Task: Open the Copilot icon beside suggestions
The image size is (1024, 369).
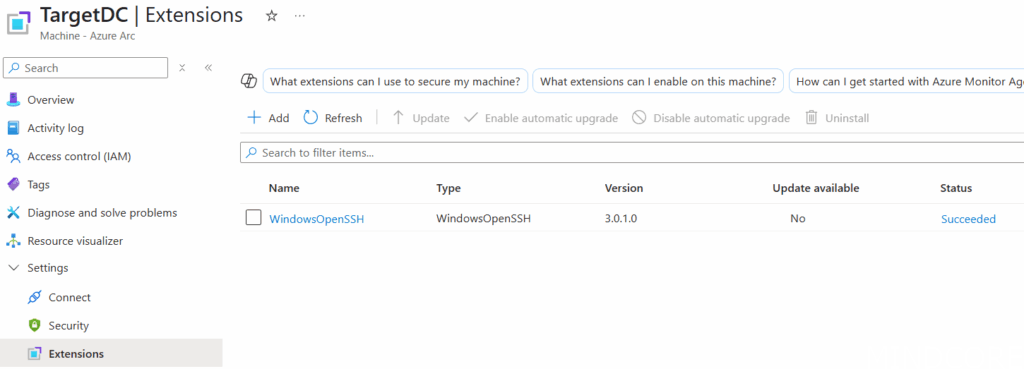Action: click(x=248, y=82)
